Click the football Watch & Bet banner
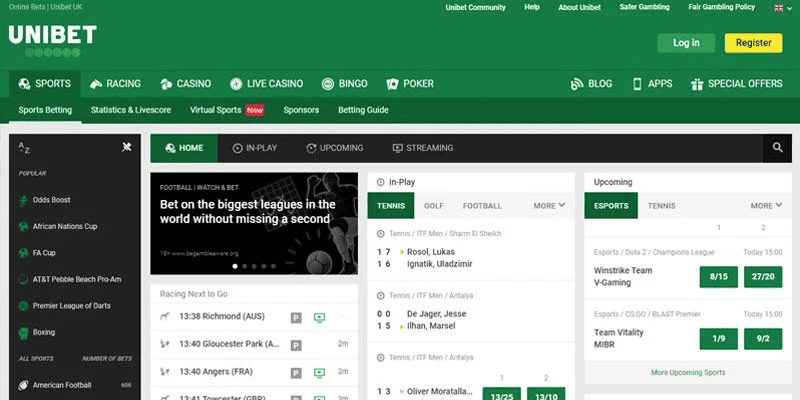 (x=254, y=223)
